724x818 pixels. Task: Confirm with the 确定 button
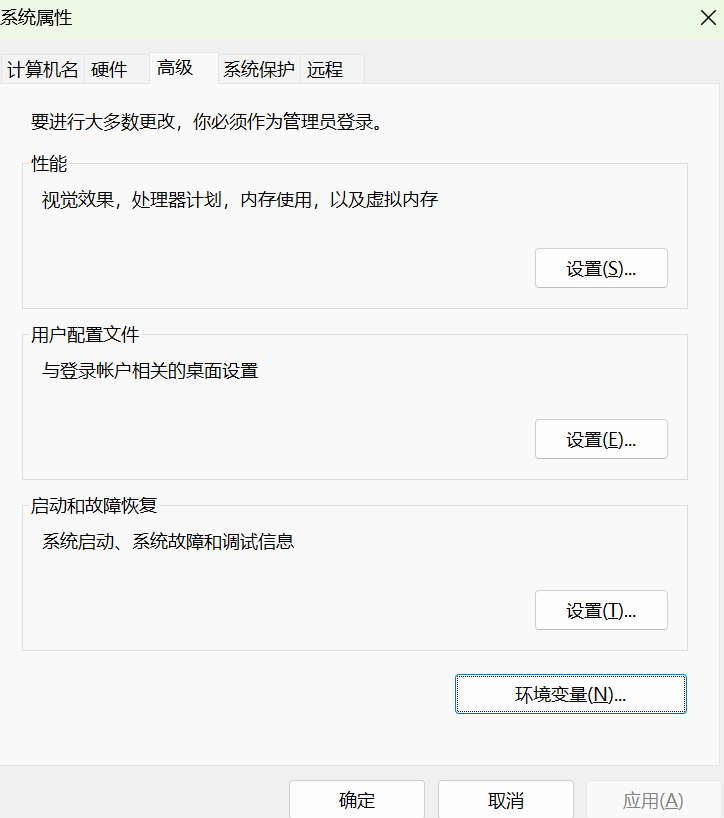point(357,800)
